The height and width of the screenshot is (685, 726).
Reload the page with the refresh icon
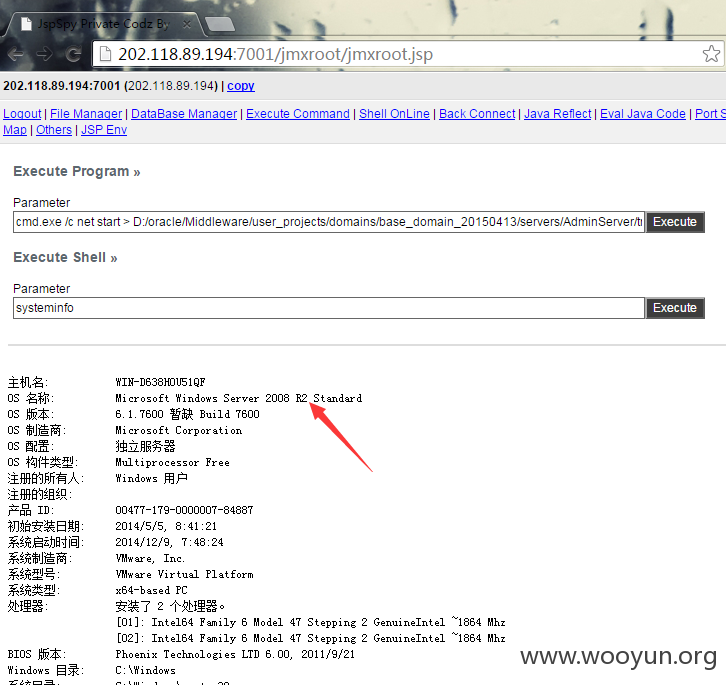74,54
